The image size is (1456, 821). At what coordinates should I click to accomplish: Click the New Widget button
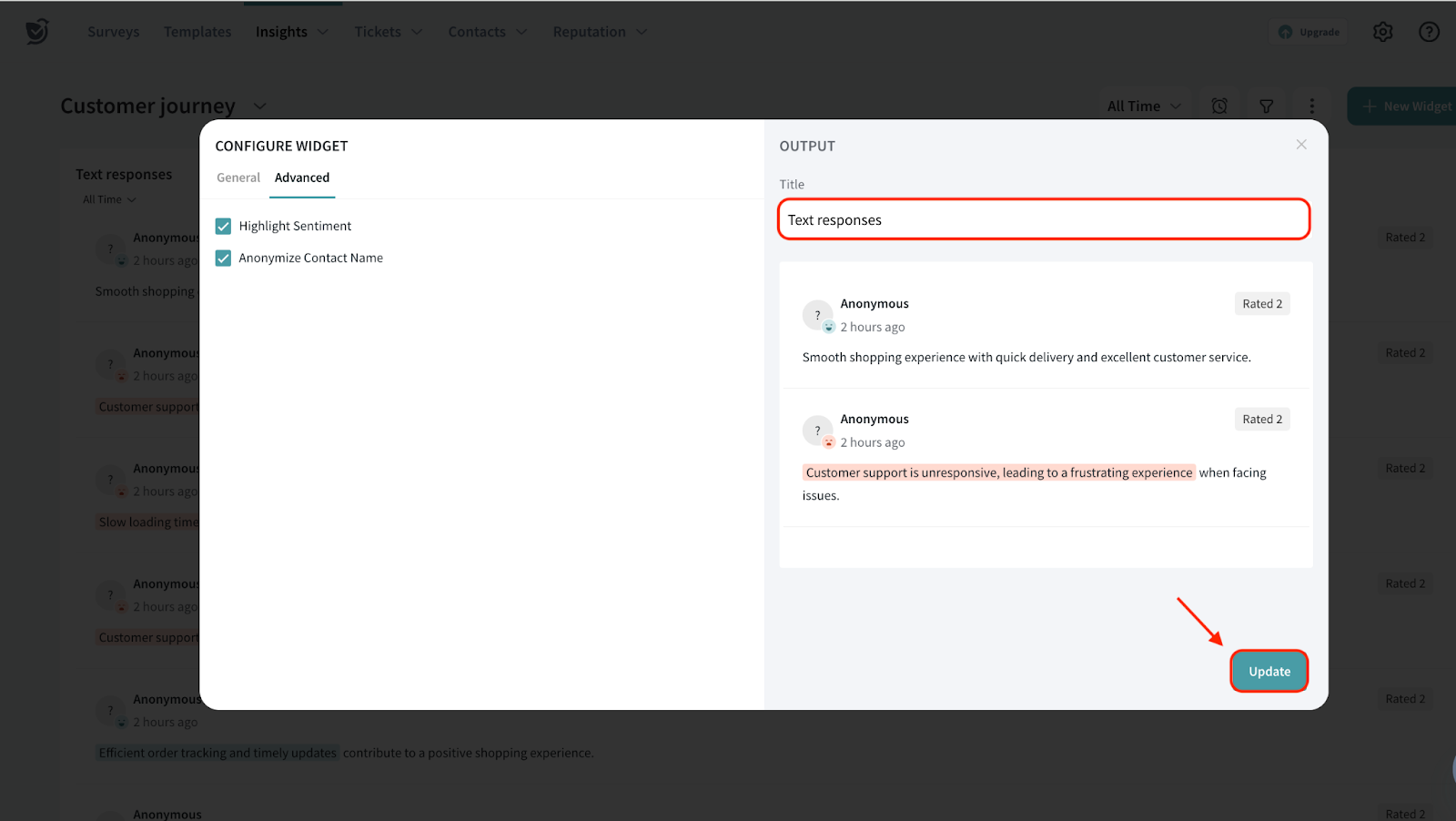pos(1407,106)
